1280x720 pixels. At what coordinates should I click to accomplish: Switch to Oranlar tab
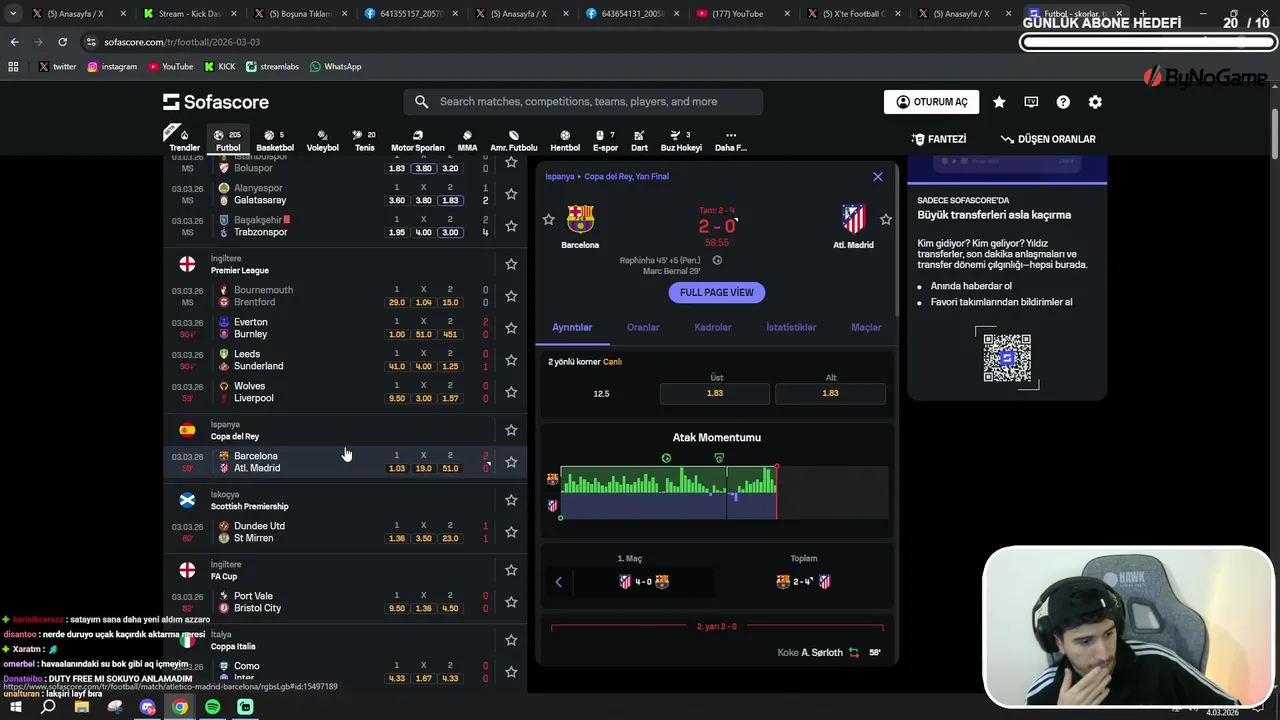tap(643, 327)
